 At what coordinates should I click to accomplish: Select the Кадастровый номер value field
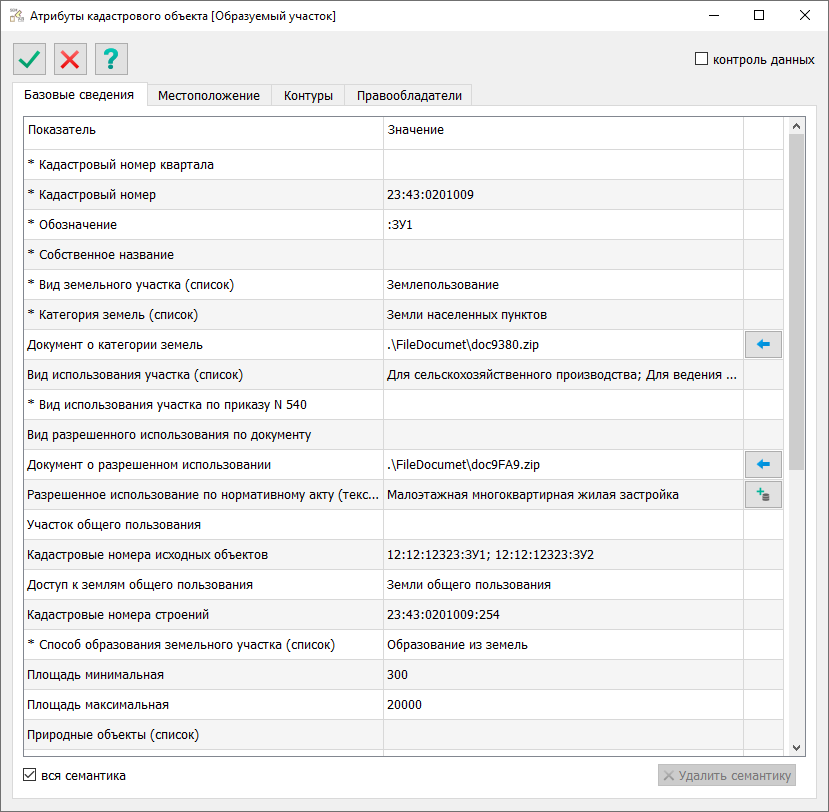point(562,195)
